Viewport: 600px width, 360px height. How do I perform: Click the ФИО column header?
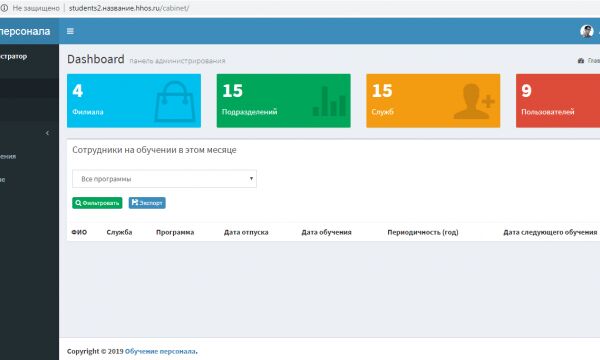click(79, 232)
